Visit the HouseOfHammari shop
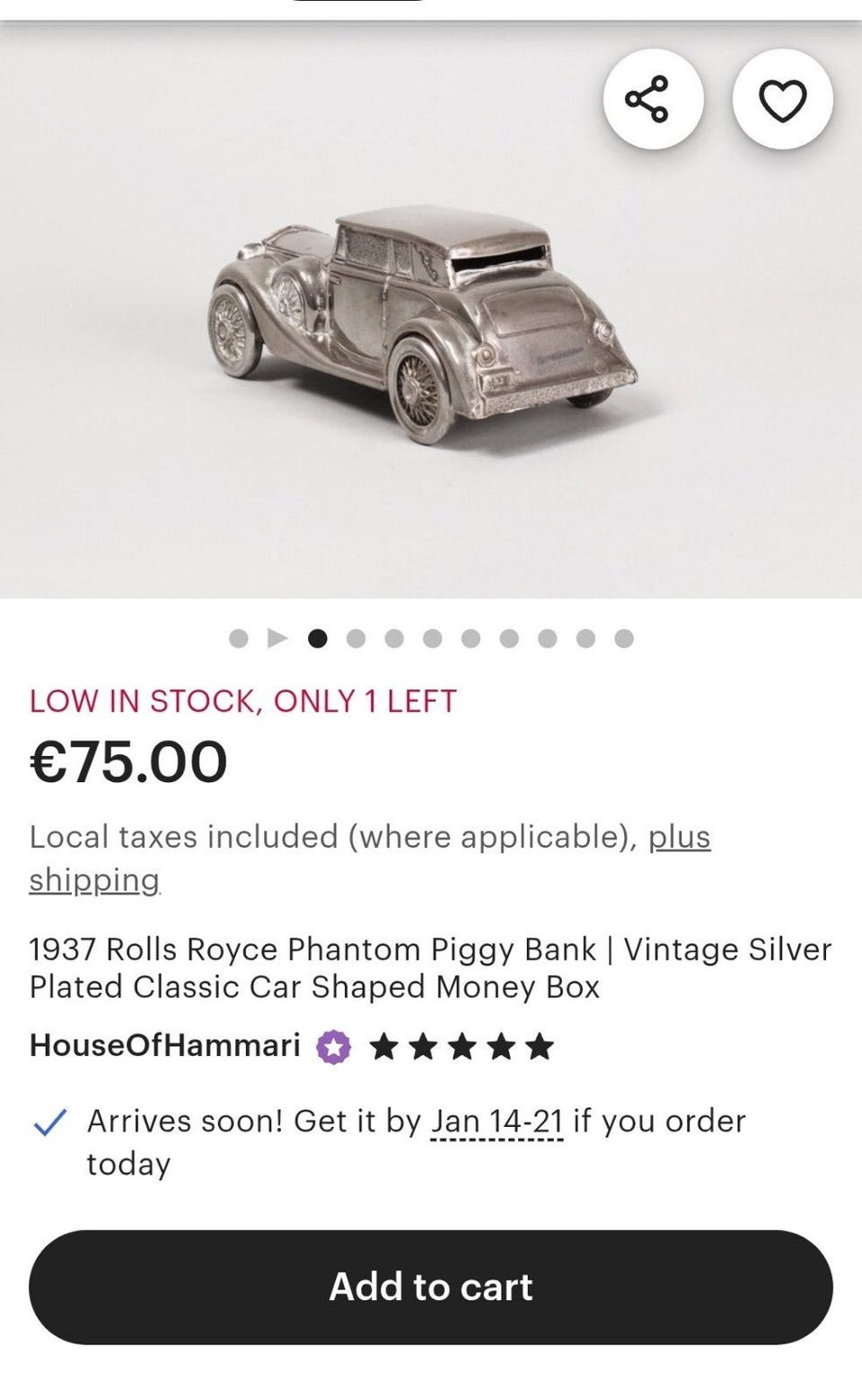Image resolution: width=862 pixels, height=1400 pixels. point(164,1045)
